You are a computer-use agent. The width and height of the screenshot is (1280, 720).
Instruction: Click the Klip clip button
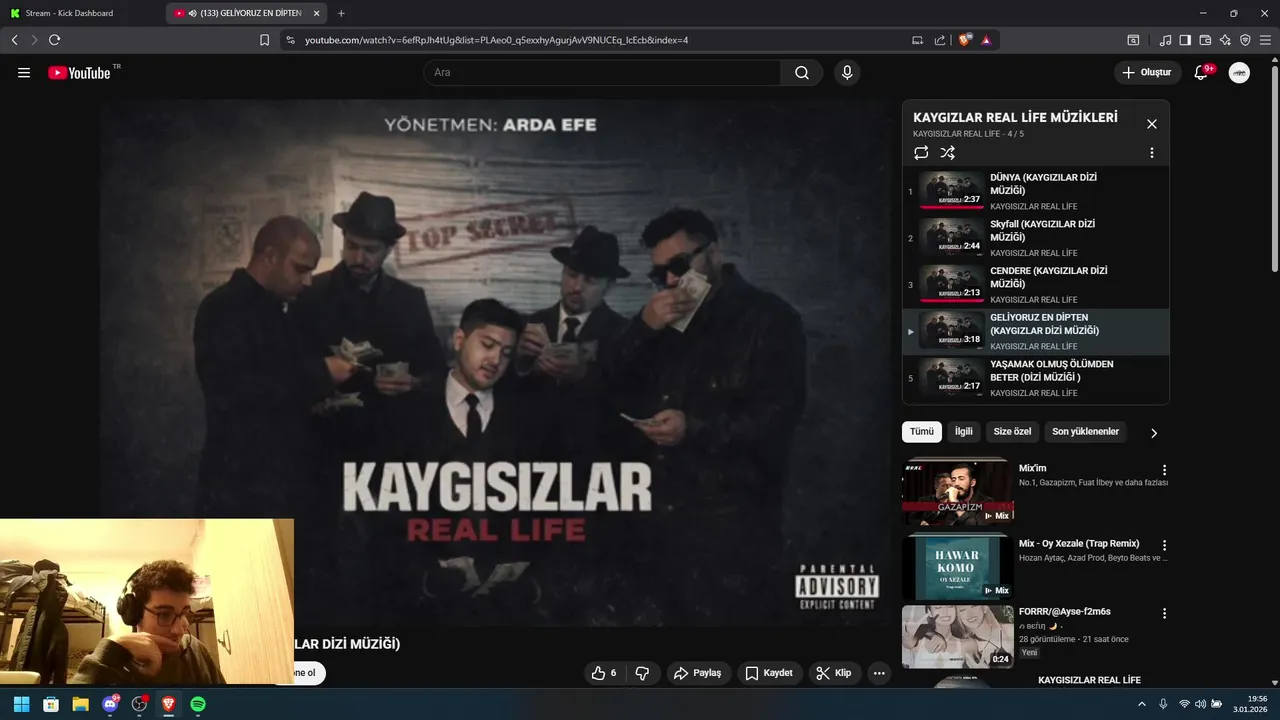click(834, 673)
